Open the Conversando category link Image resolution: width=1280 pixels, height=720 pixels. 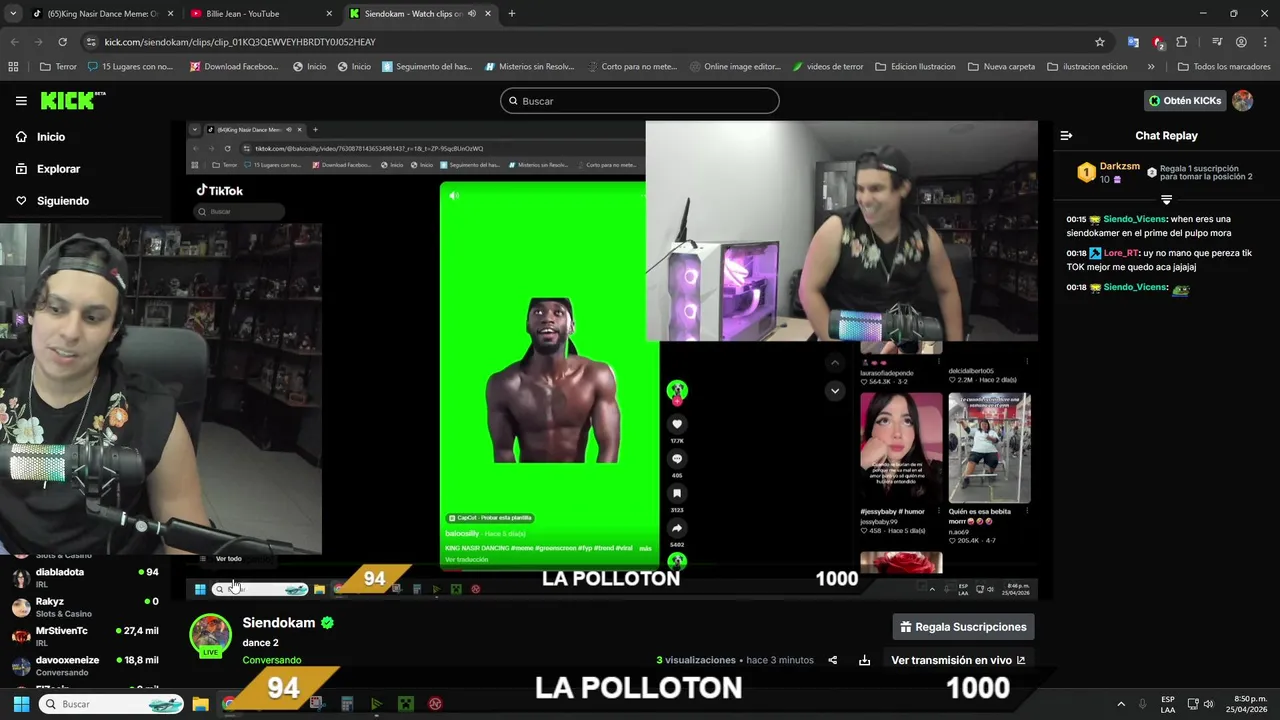pyautogui.click(x=272, y=660)
